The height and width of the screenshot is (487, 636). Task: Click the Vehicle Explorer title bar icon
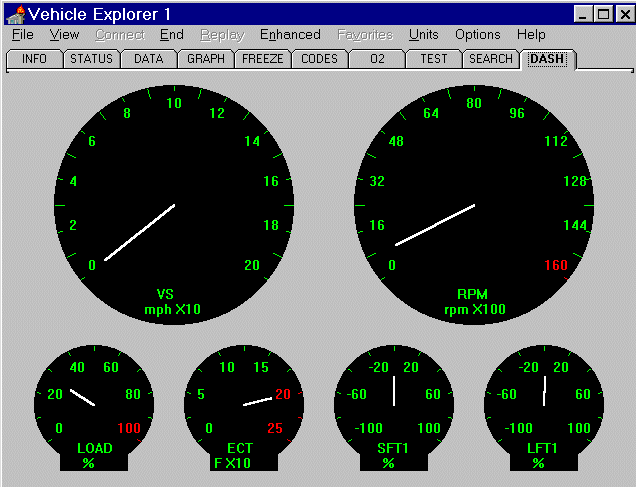(x=14, y=14)
